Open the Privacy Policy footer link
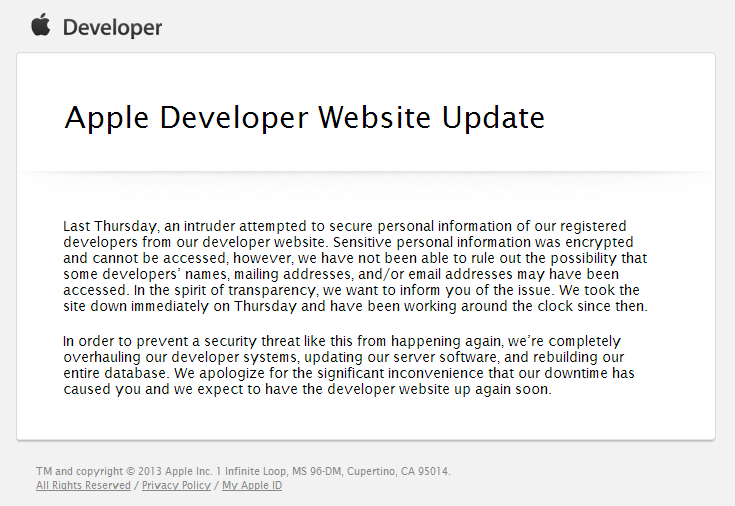735x506 pixels. click(176, 485)
